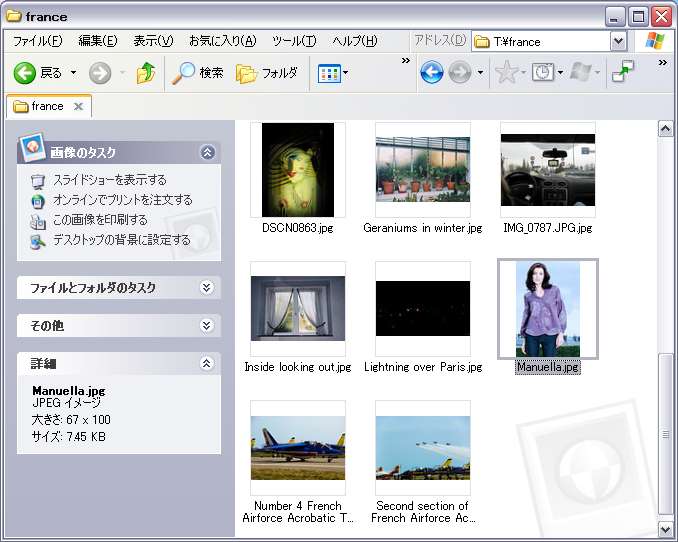Open the 表示(V) menu

(x=153, y=41)
